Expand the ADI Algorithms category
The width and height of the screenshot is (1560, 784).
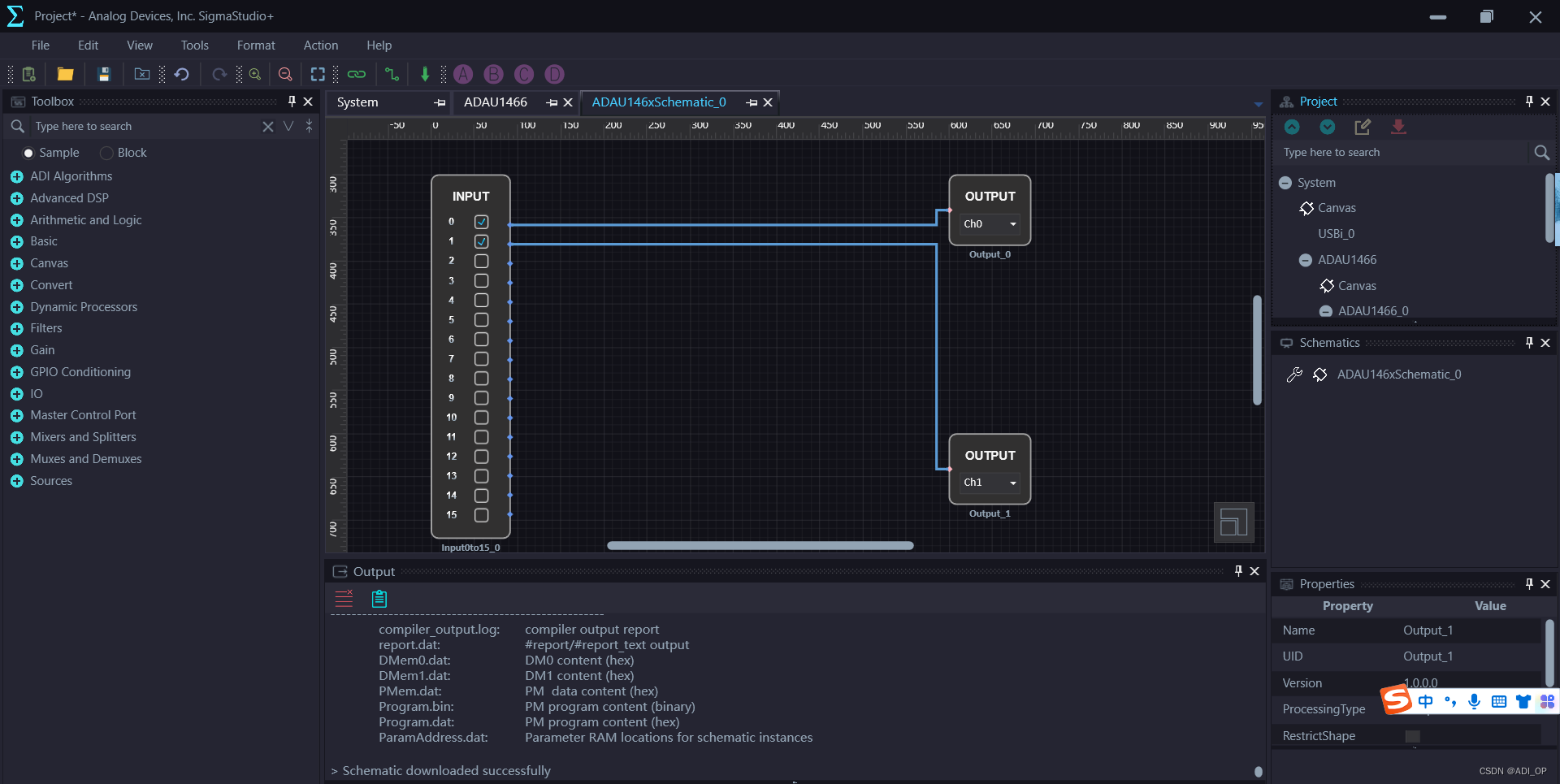coord(16,176)
